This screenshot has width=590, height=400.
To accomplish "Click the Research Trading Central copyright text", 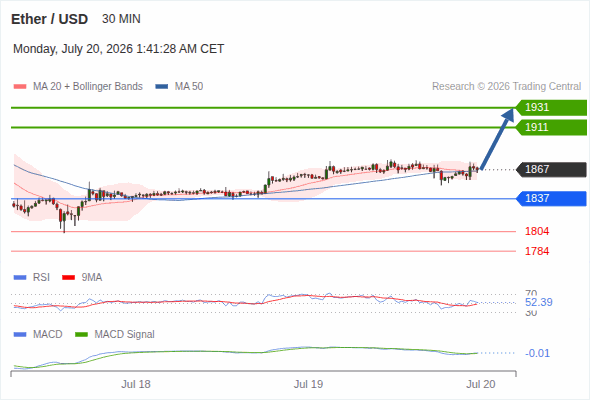I will click(506, 87).
